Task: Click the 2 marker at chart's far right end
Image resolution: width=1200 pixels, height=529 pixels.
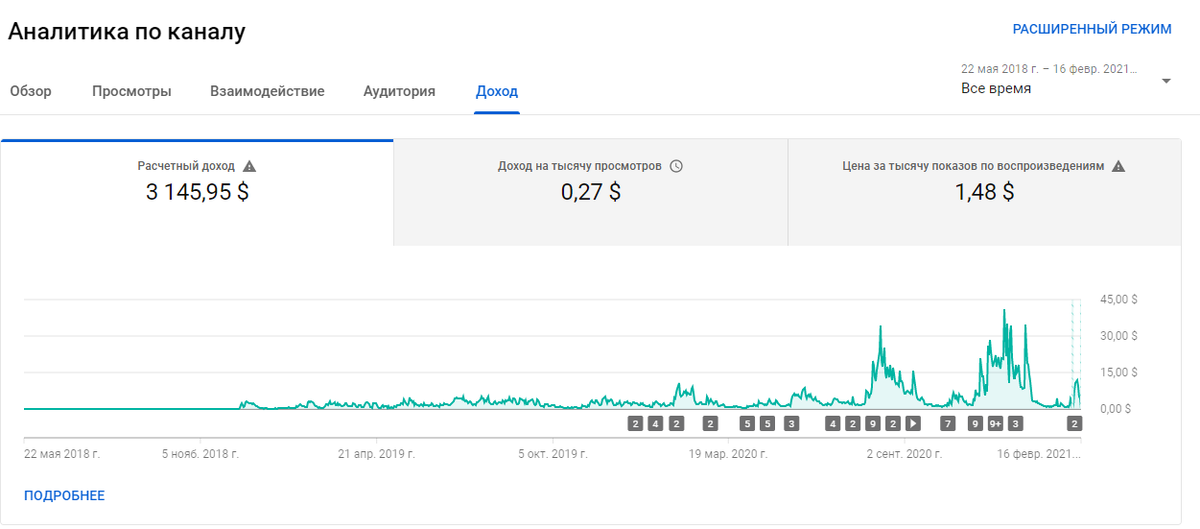Action: [1075, 424]
